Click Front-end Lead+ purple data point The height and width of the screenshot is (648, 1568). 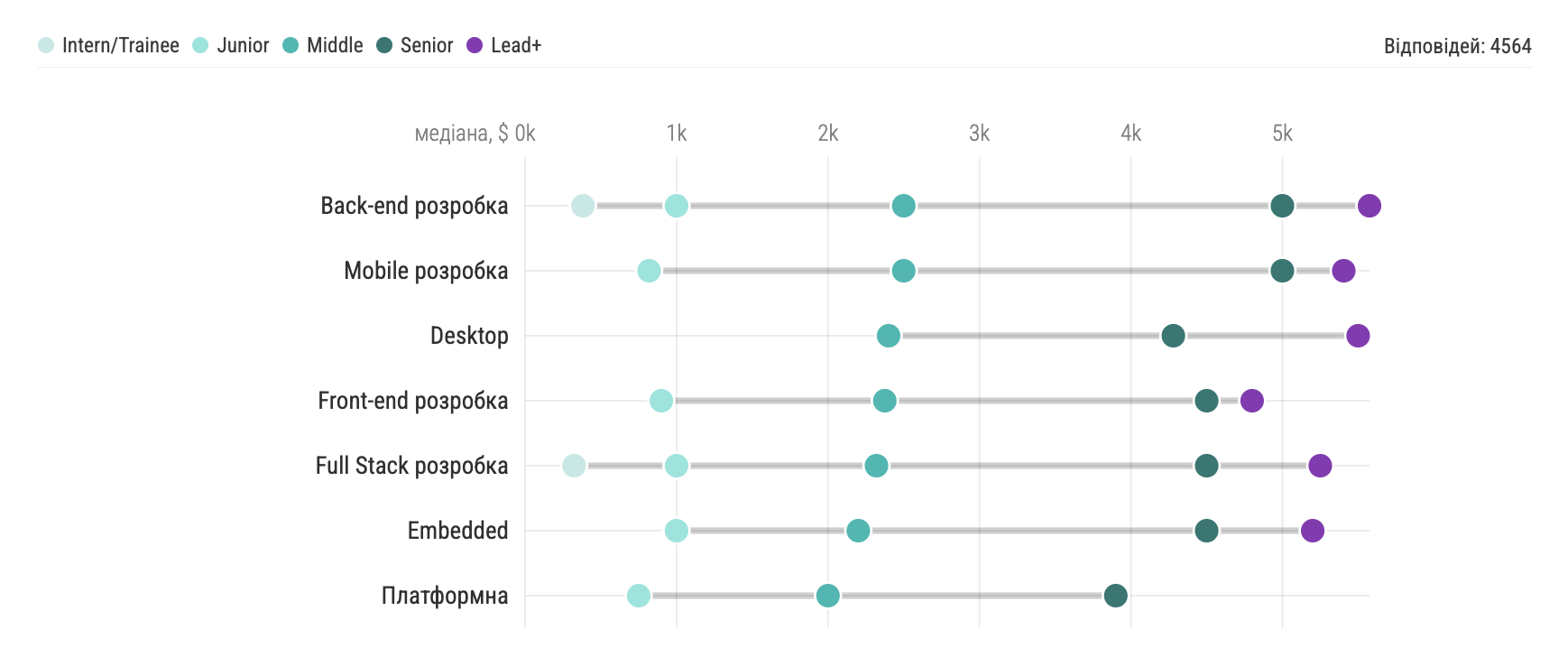[x=1251, y=401]
